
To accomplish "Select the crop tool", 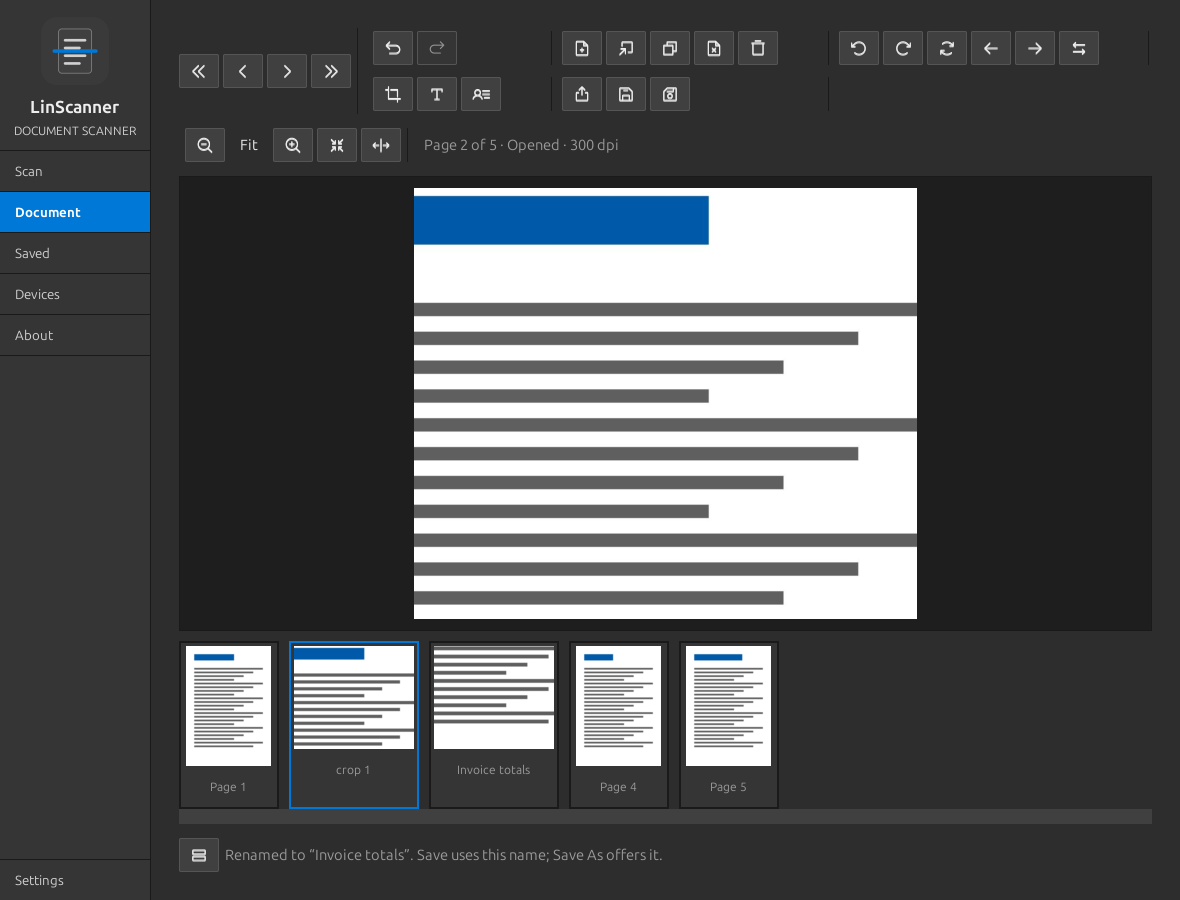I will tap(393, 94).
